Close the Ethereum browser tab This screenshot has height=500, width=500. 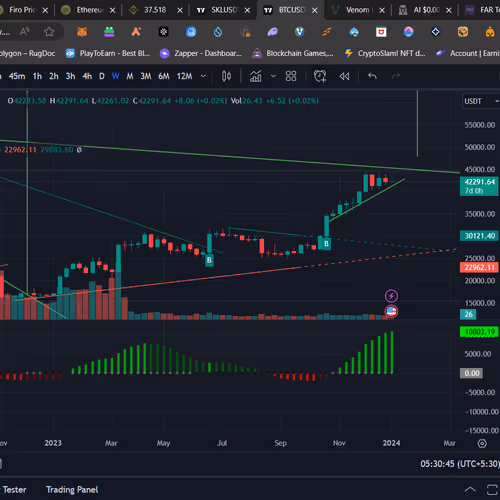pyautogui.click(x=113, y=10)
